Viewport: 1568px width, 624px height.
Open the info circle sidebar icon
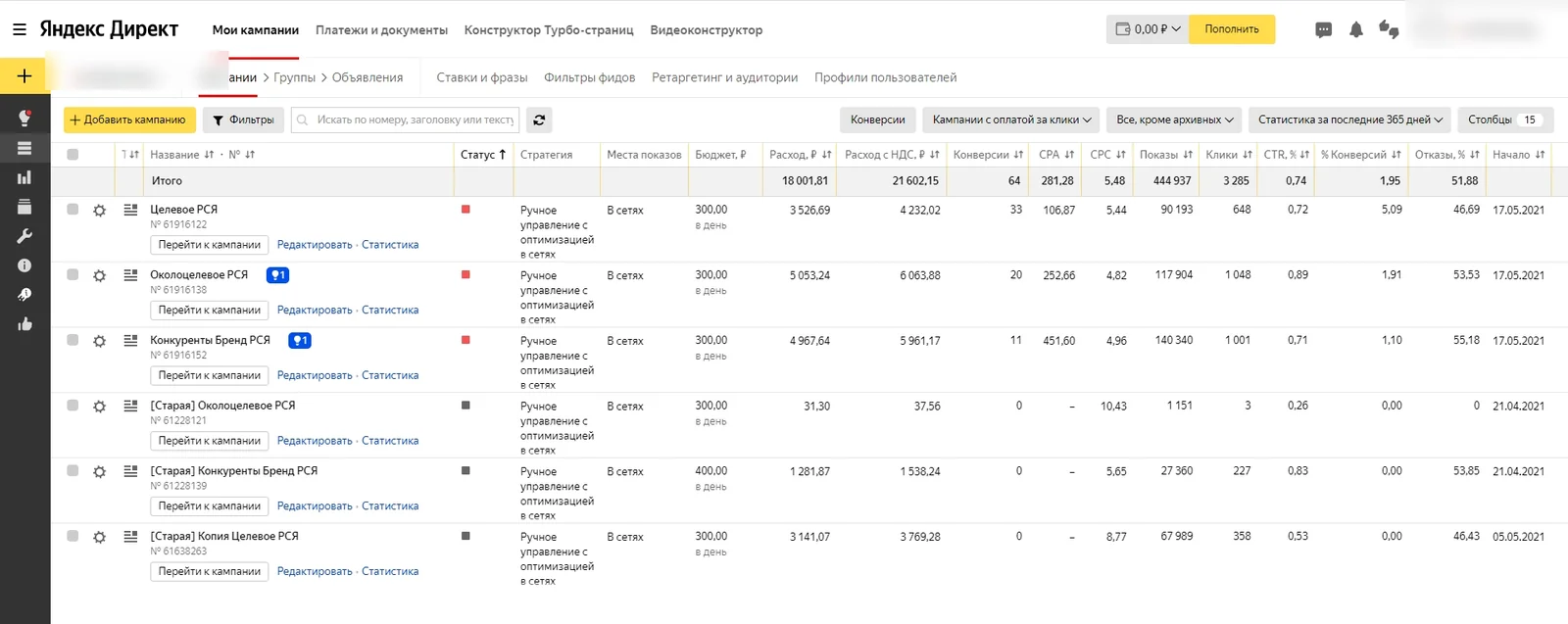coord(24,265)
